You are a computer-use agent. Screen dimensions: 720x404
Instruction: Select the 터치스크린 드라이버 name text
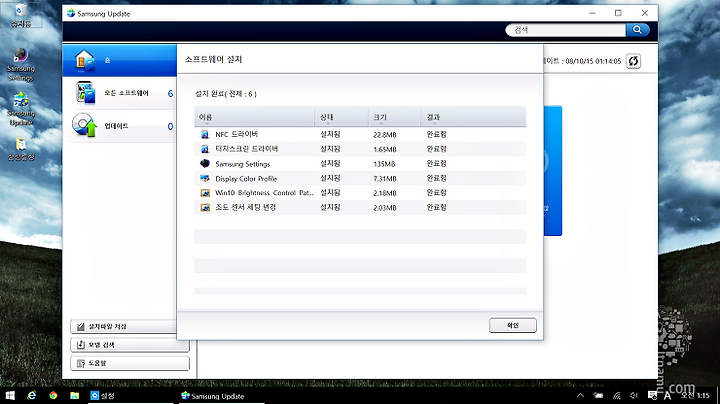(247, 149)
